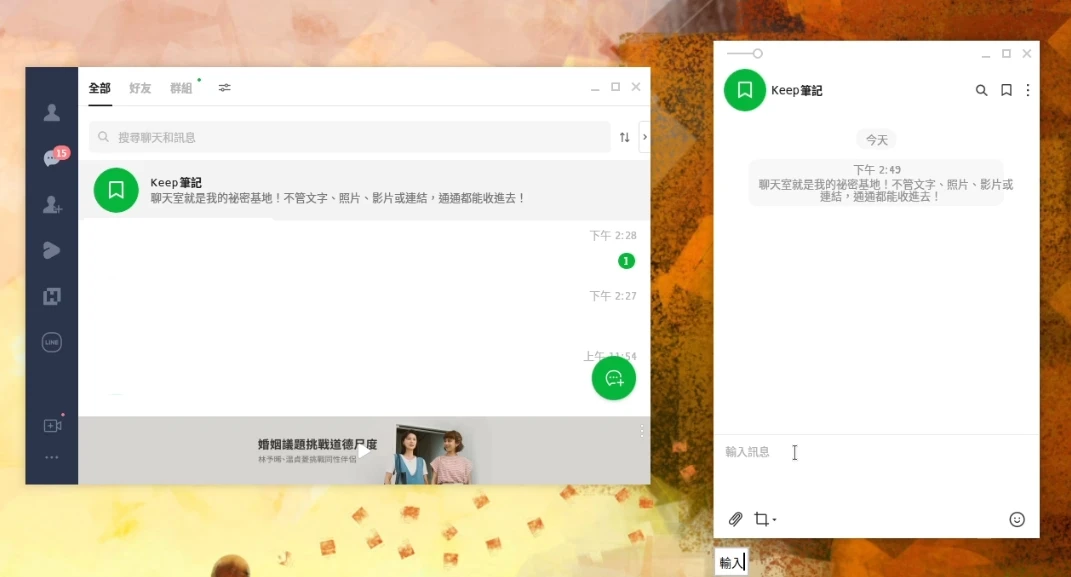Click the 今天 date label in chat
Image resolution: width=1071 pixels, height=577 pixels.
[877, 140]
